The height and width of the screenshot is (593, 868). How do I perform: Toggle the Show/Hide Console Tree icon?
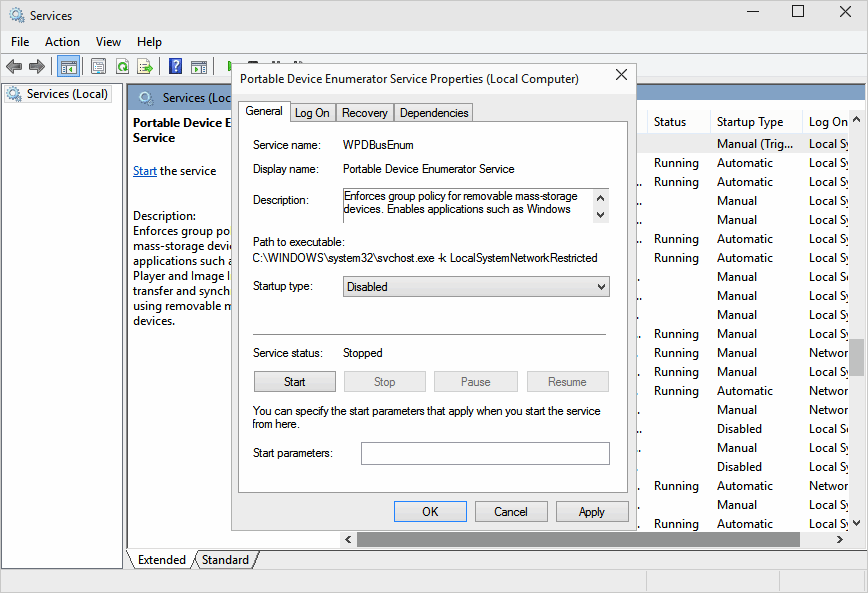pyautogui.click(x=69, y=67)
